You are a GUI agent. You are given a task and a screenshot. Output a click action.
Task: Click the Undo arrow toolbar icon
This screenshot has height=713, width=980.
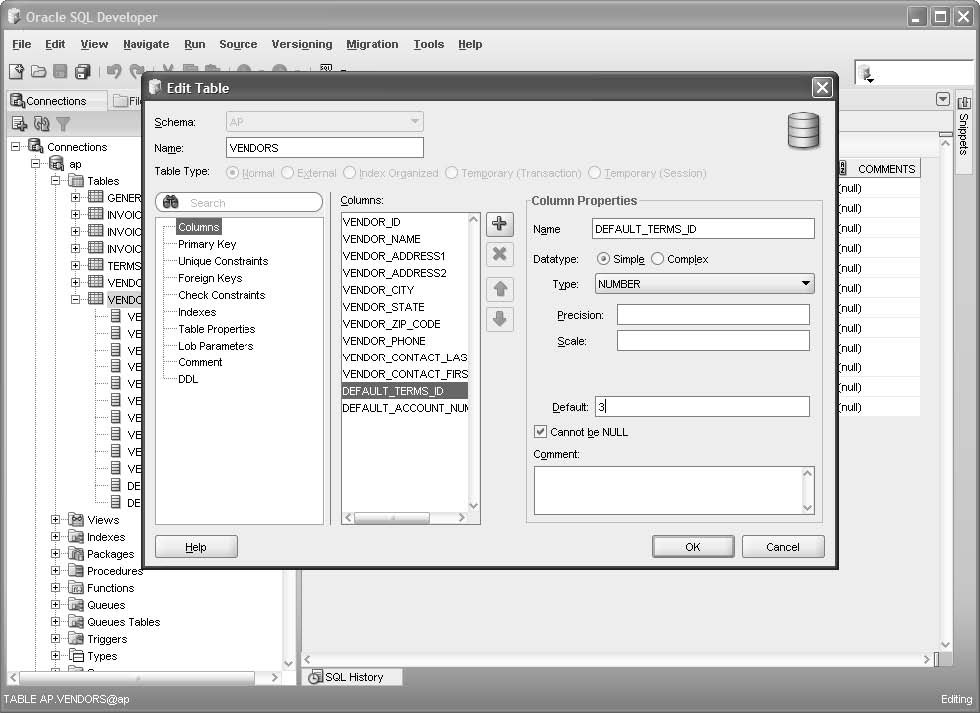[x=114, y=71]
